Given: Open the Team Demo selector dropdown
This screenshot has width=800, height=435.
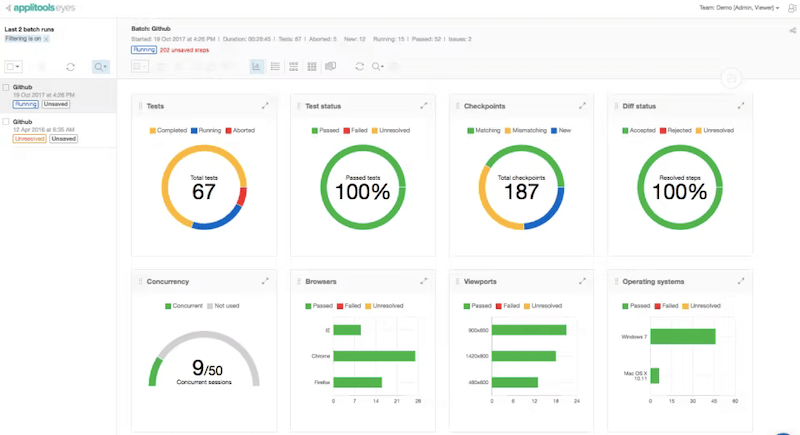Looking at the screenshot, I should click(739, 8).
